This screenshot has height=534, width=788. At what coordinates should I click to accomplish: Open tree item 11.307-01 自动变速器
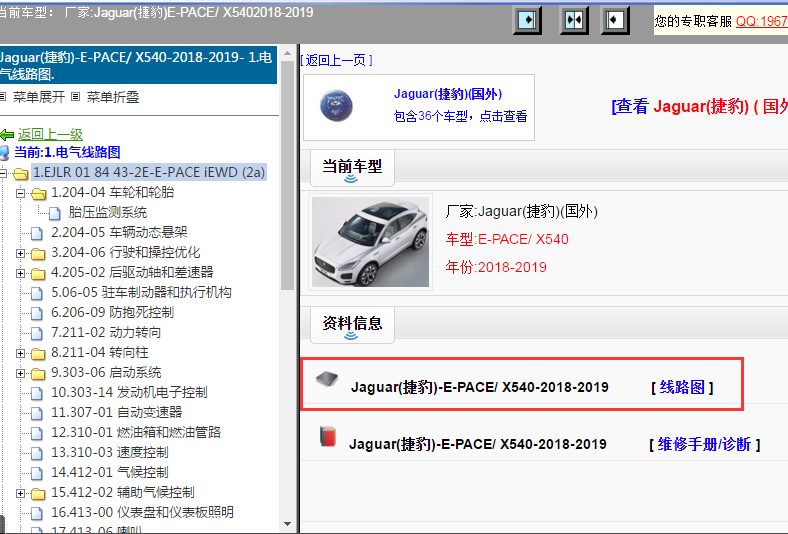(117, 412)
